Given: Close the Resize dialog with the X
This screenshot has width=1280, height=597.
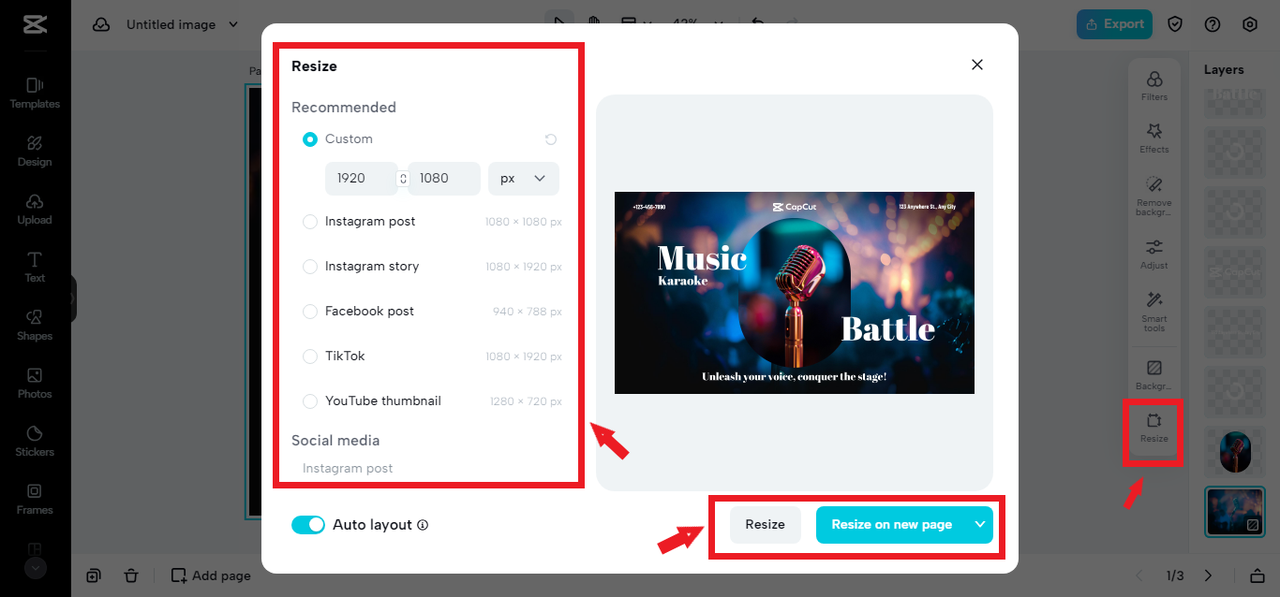Looking at the screenshot, I should click(977, 65).
